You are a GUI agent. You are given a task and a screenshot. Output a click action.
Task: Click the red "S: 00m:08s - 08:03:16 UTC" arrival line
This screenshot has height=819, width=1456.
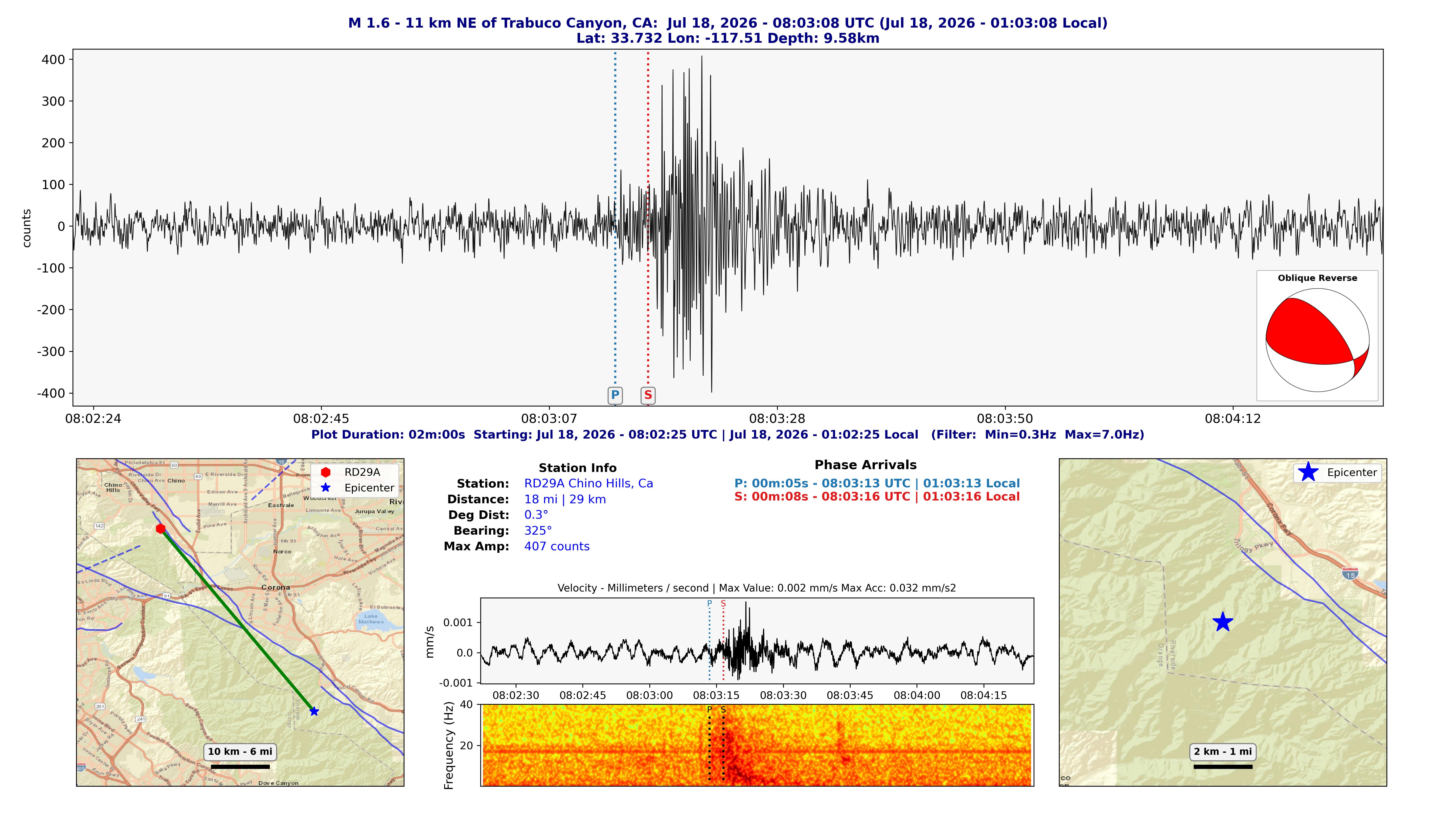(x=877, y=497)
